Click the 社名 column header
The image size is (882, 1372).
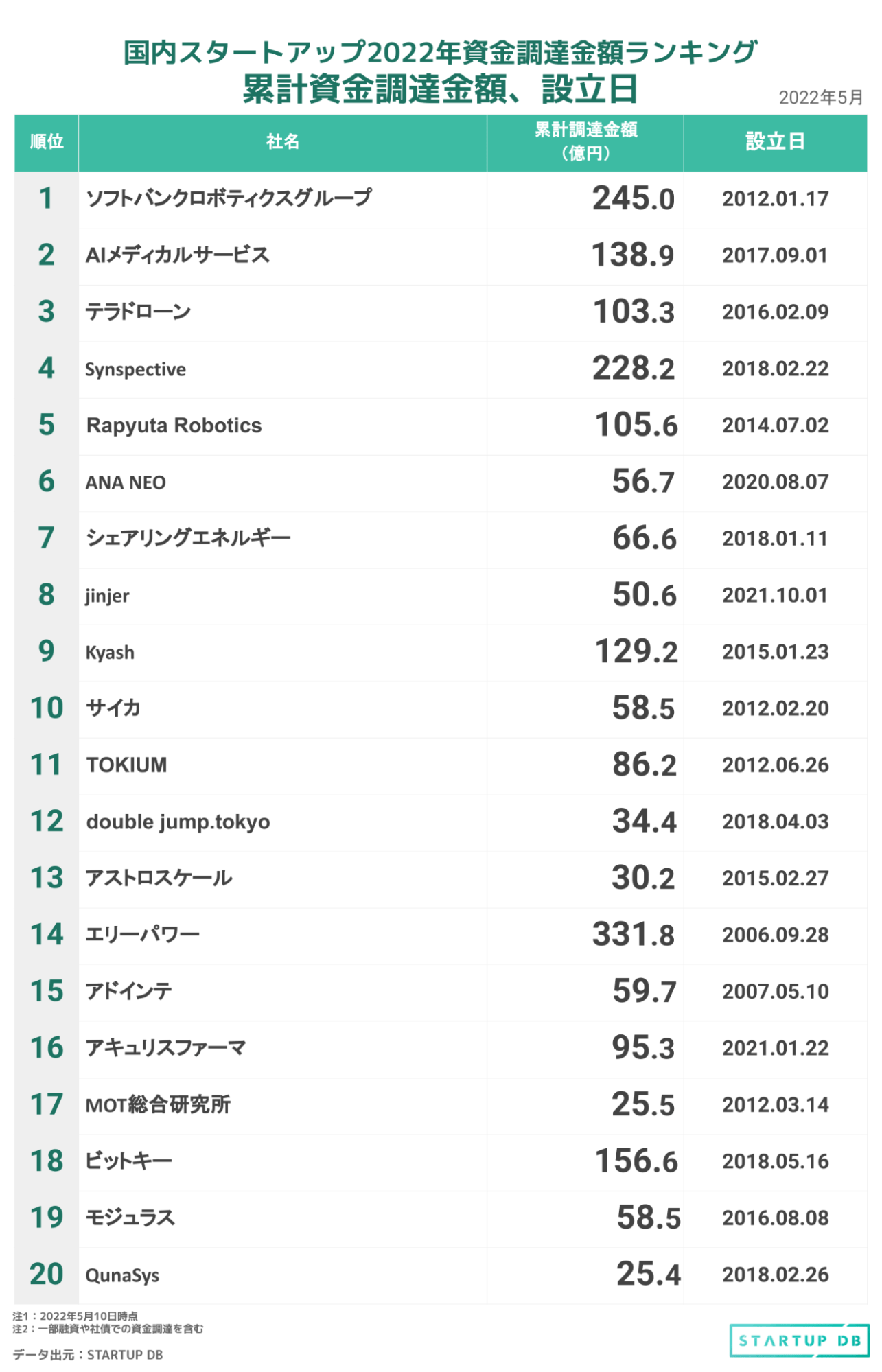pos(283,142)
